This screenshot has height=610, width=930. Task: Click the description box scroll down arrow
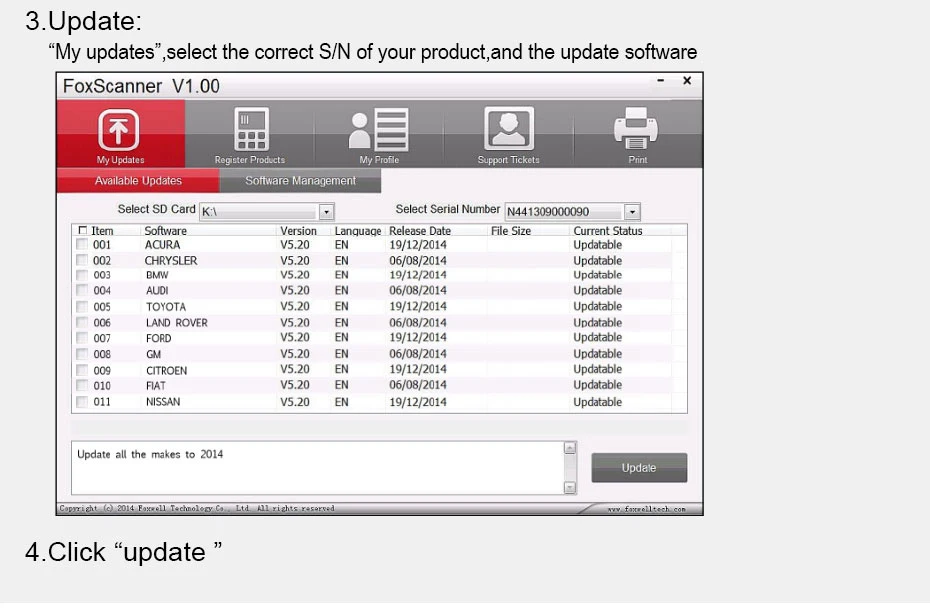coord(569,488)
